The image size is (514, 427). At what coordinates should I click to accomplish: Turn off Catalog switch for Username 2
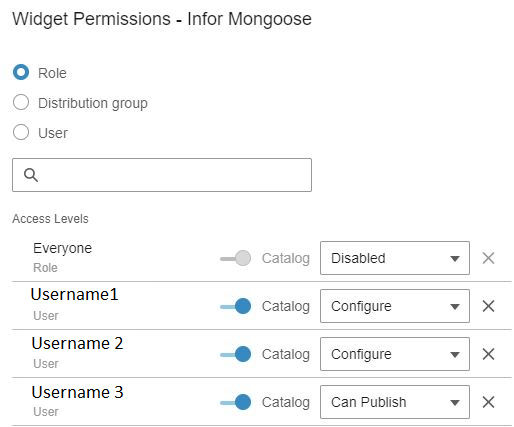click(x=235, y=354)
